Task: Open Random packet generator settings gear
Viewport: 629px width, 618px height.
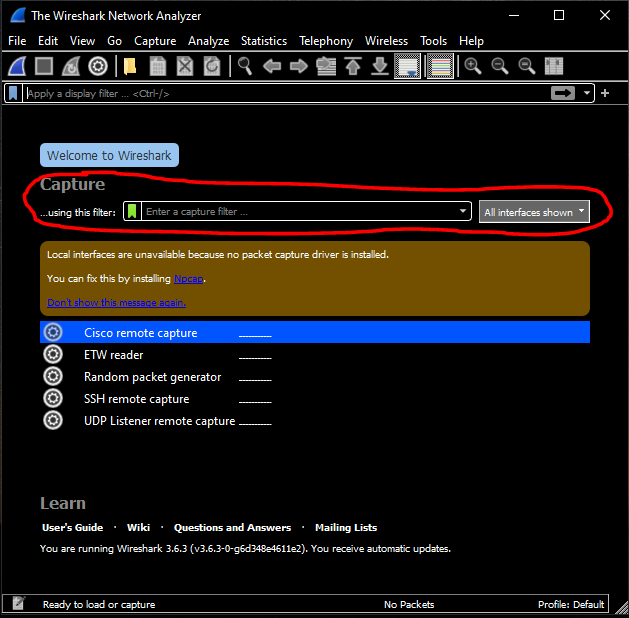Action: point(53,376)
